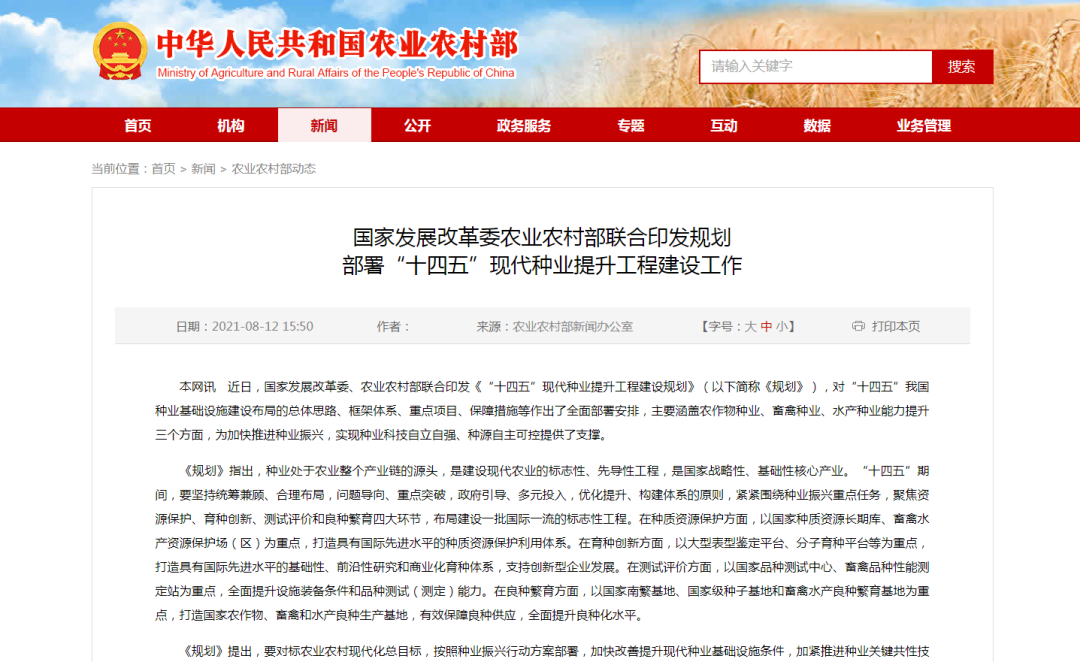Switch font size to 中 (medium)
Screen dimensions: 1080x662
coord(765,326)
